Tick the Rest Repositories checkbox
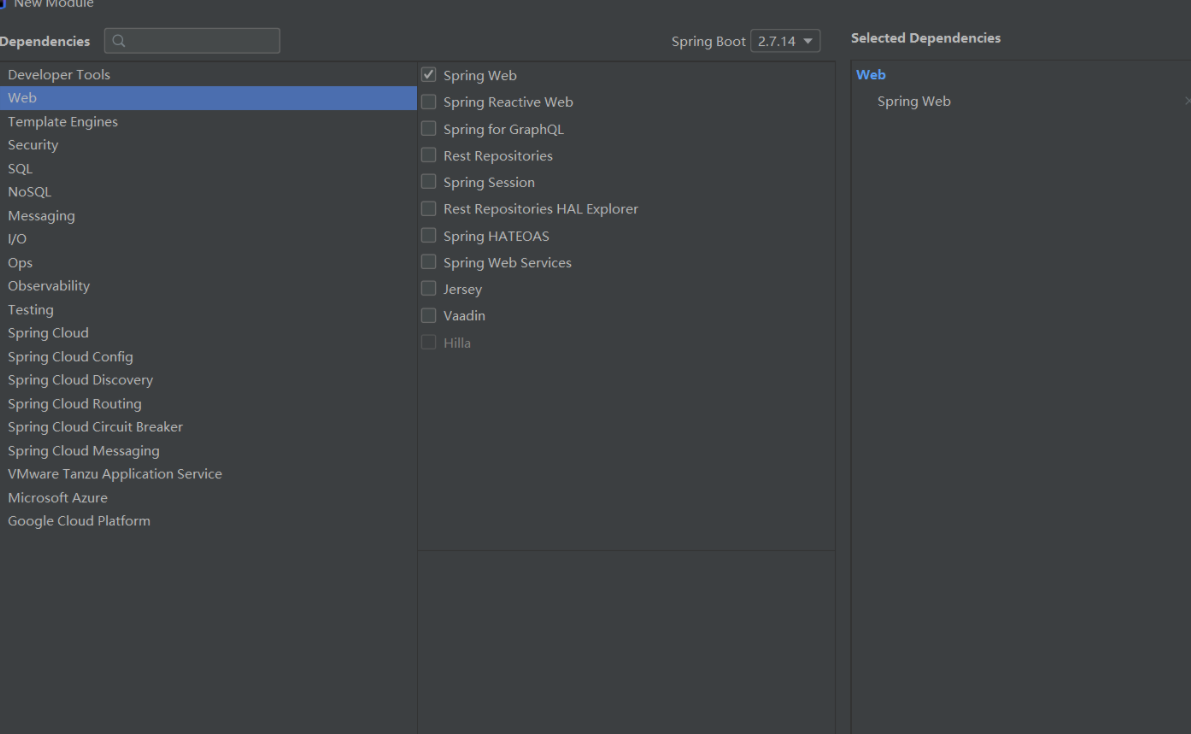 (429, 155)
